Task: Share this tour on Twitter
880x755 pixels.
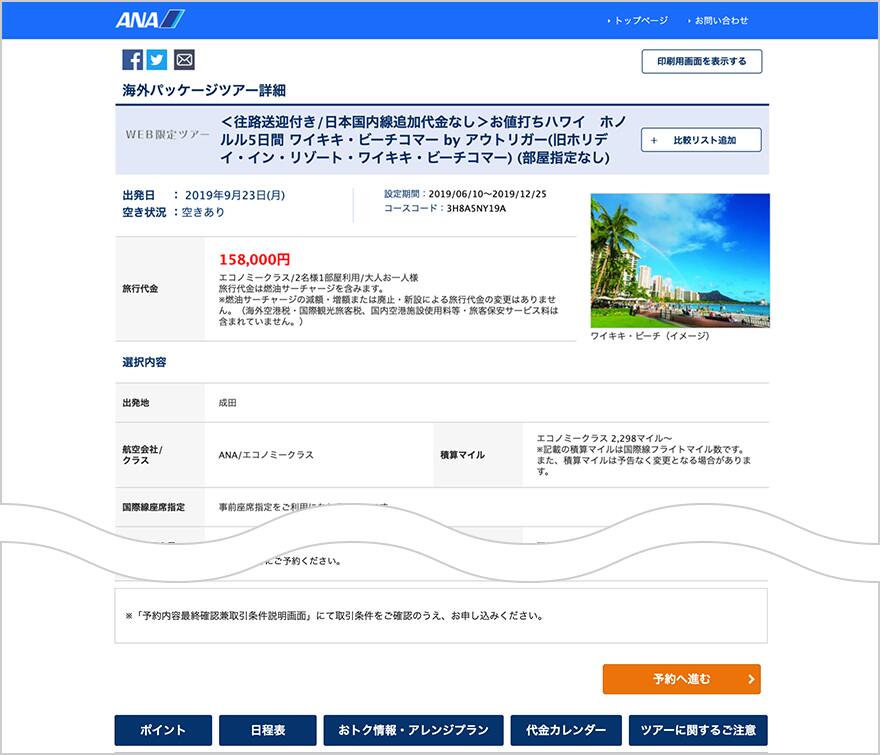Action: coord(157,60)
